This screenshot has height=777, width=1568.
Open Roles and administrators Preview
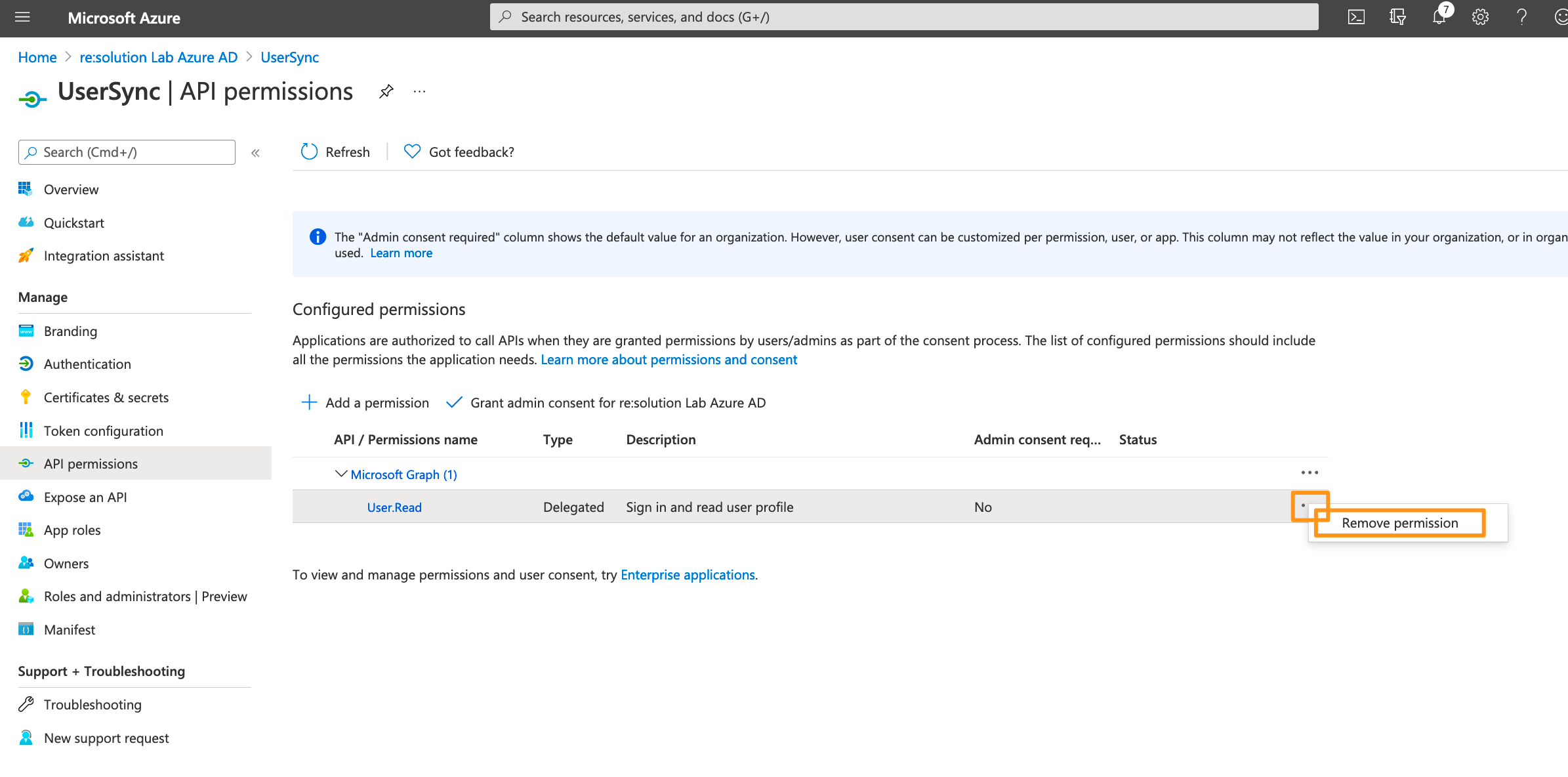point(146,597)
